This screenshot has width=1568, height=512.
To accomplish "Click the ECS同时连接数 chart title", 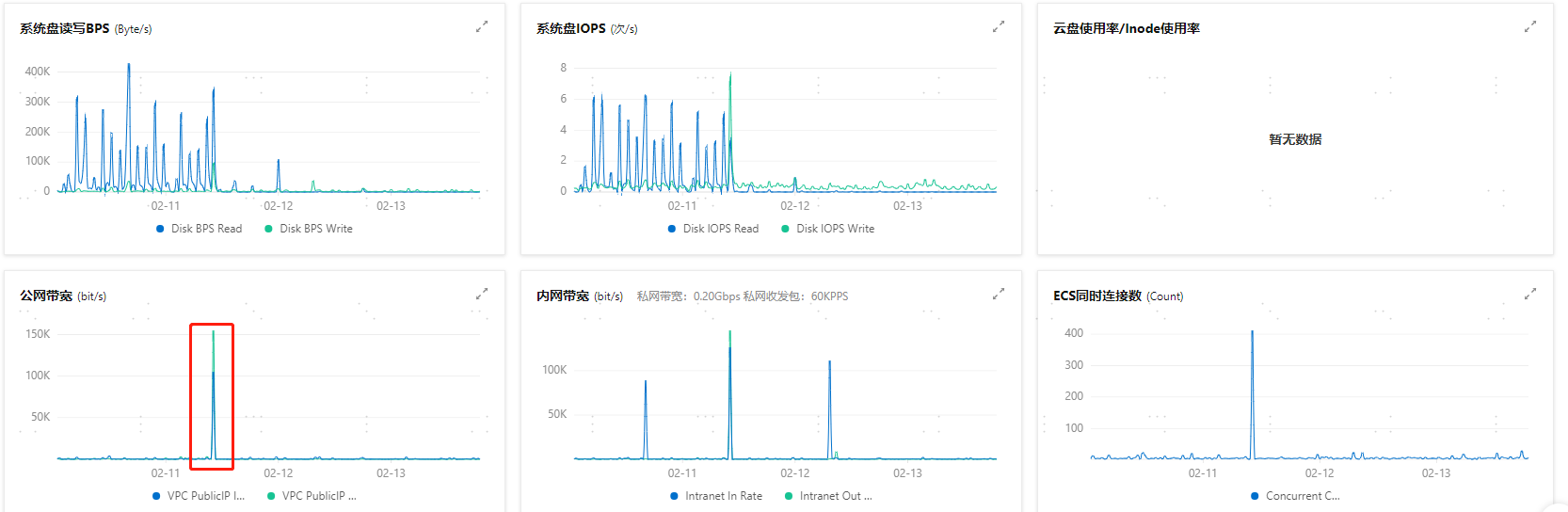I will click(1097, 296).
